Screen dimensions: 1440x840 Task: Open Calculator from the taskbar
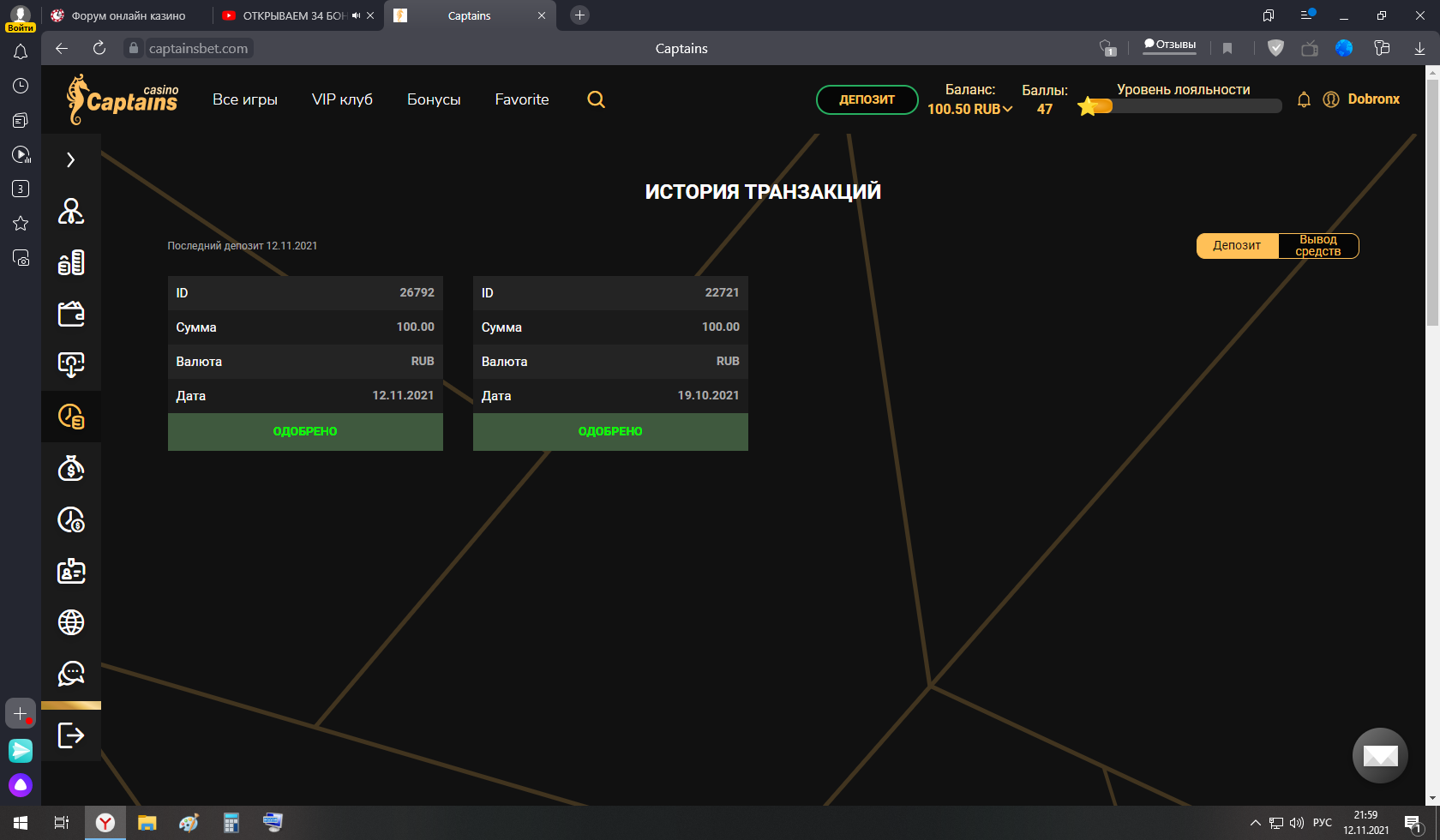(x=231, y=823)
